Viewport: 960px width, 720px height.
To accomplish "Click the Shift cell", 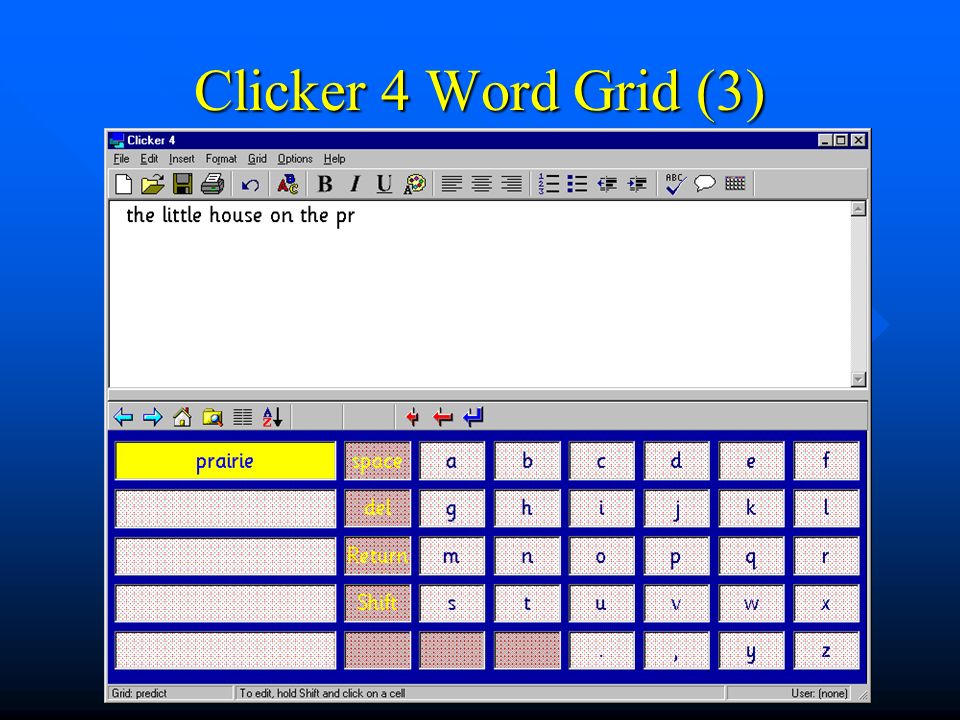I will coord(377,603).
